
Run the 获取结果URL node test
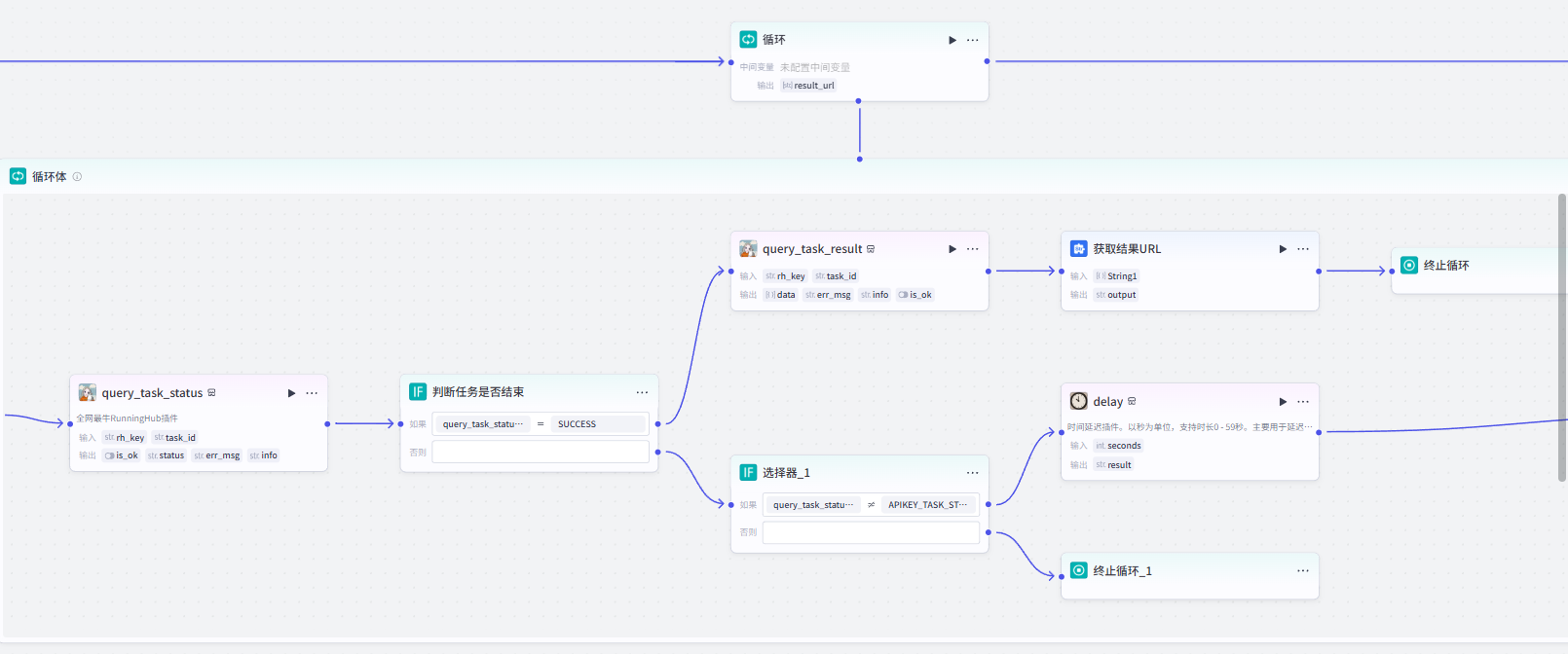click(x=1283, y=249)
